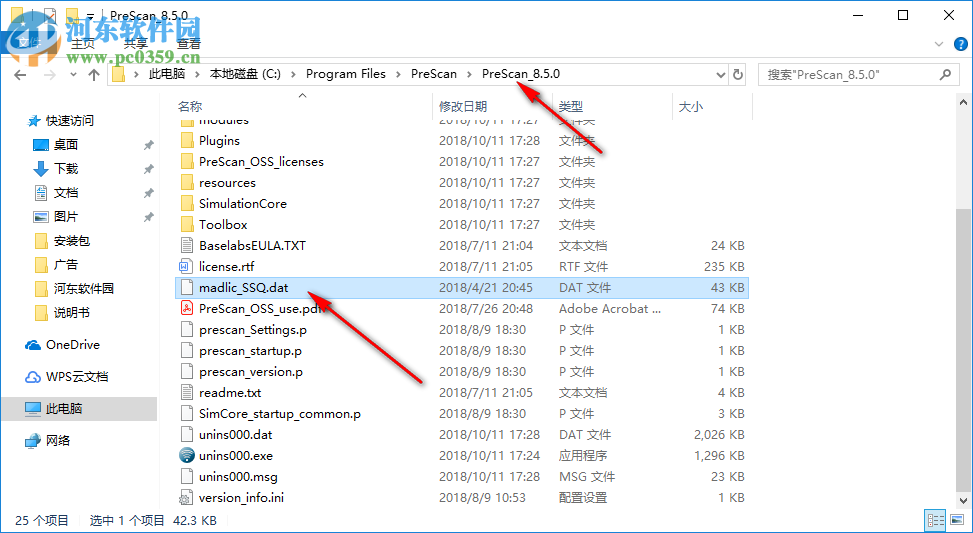
Task: Select the SimulationCore folder icon
Action: (x=187, y=204)
